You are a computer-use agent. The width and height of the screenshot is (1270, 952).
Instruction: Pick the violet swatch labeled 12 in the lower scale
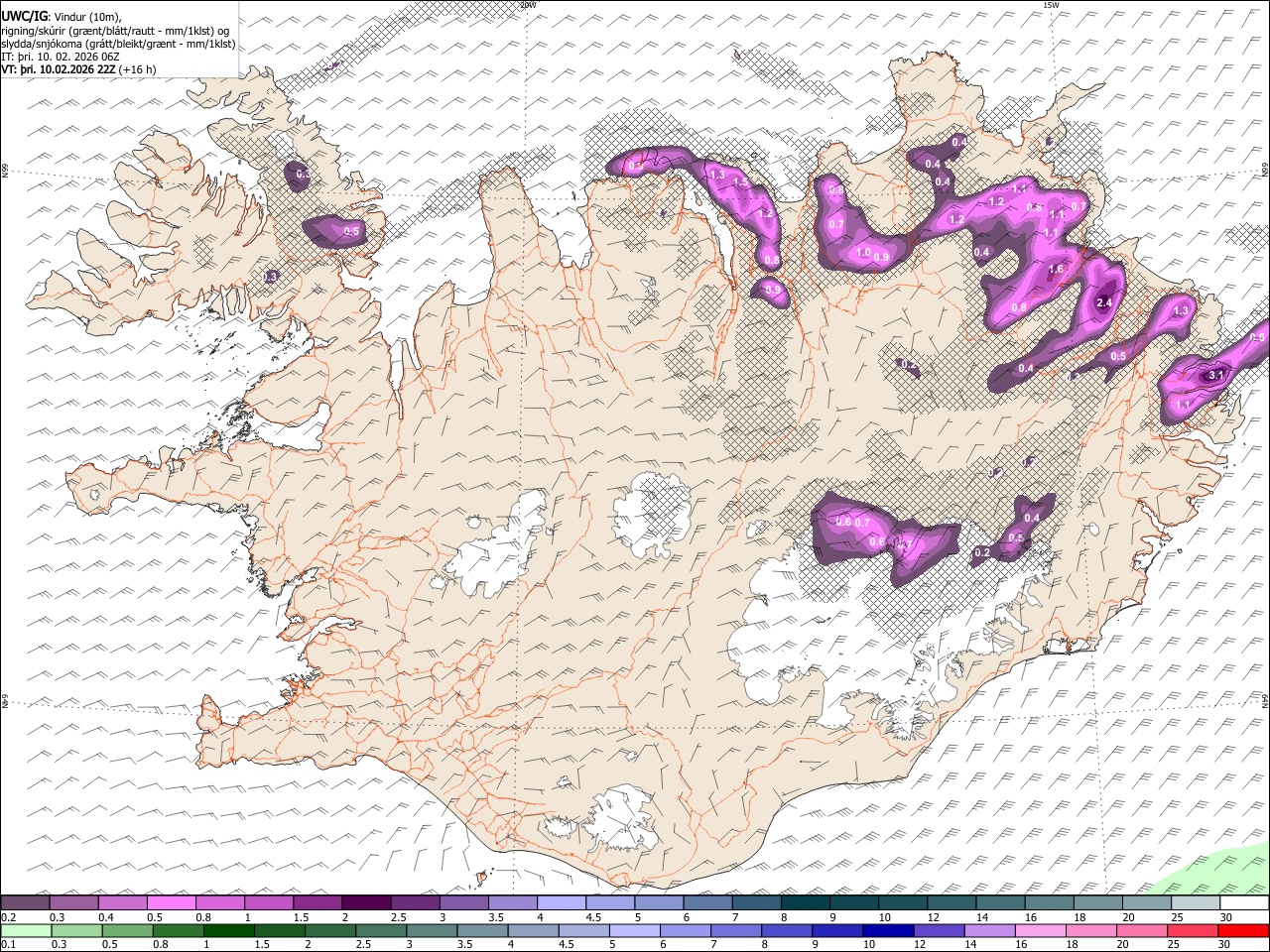(940, 930)
